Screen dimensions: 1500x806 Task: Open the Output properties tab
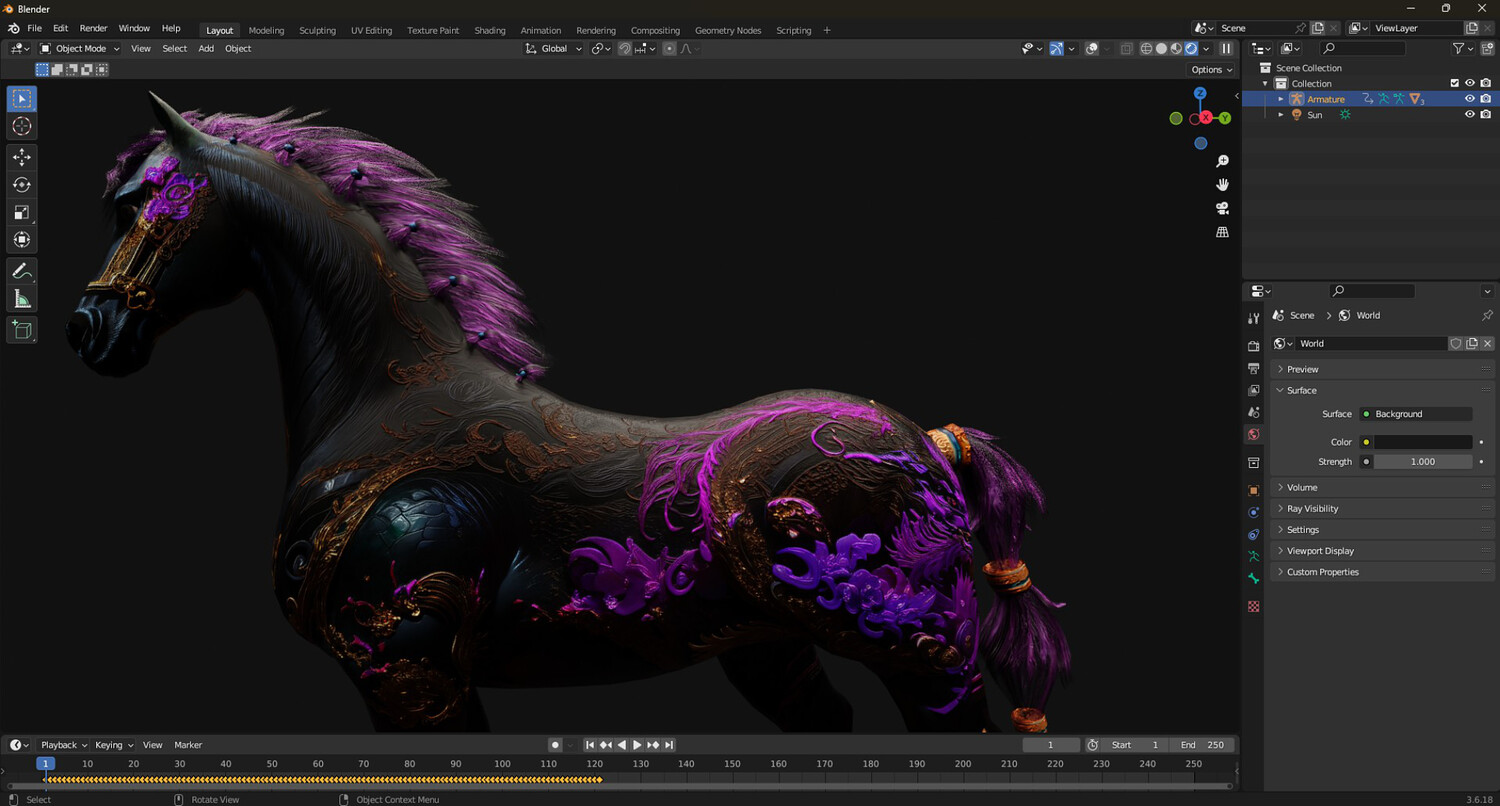(1254, 368)
